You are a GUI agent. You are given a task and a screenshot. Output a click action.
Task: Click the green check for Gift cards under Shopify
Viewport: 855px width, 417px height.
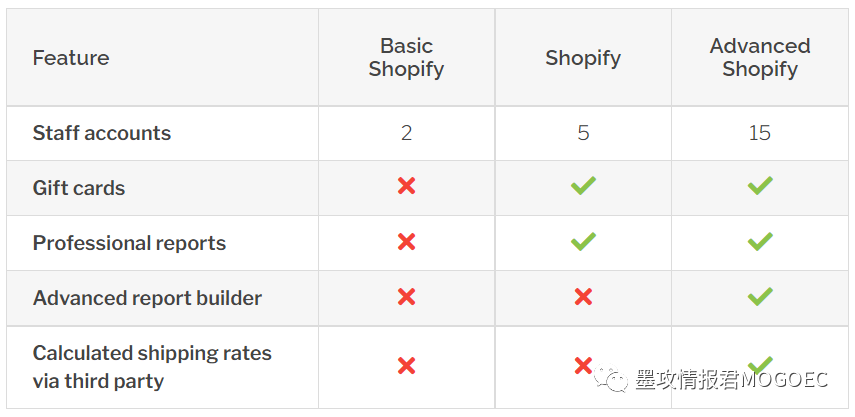(x=583, y=186)
